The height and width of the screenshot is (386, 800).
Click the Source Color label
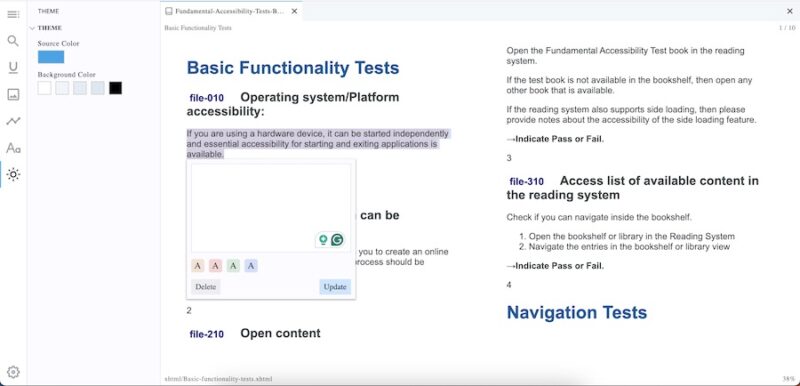59,44
